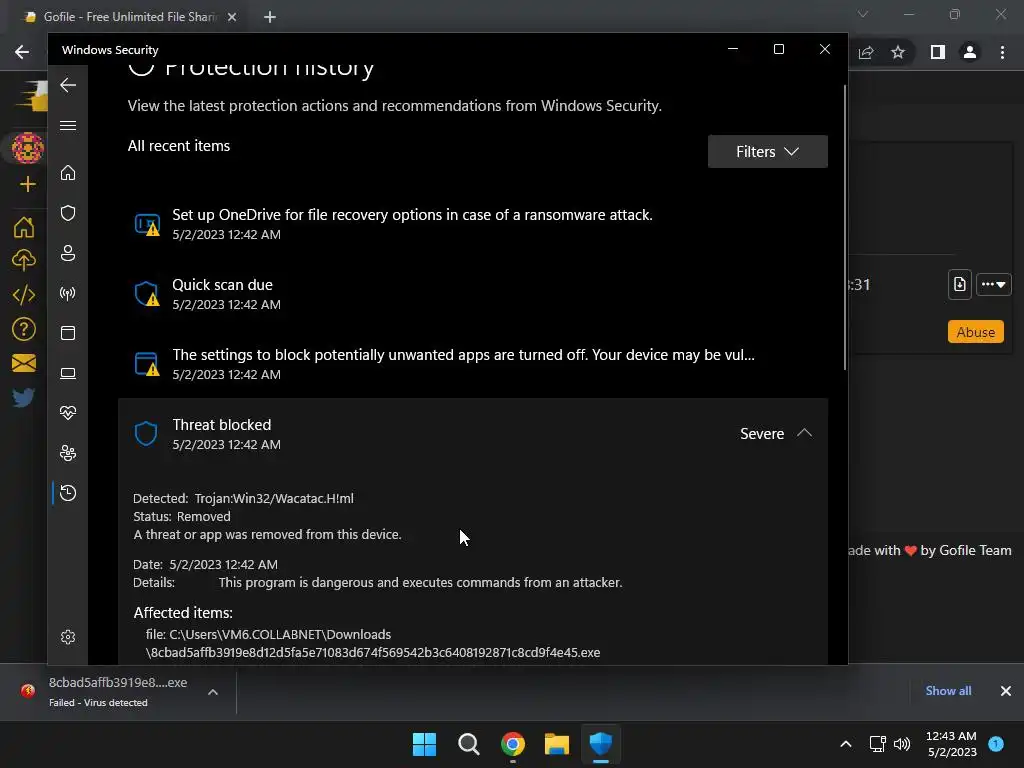Open Device performance & health heart icon
Screen dimensions: 1024x768
pos(68,413)
